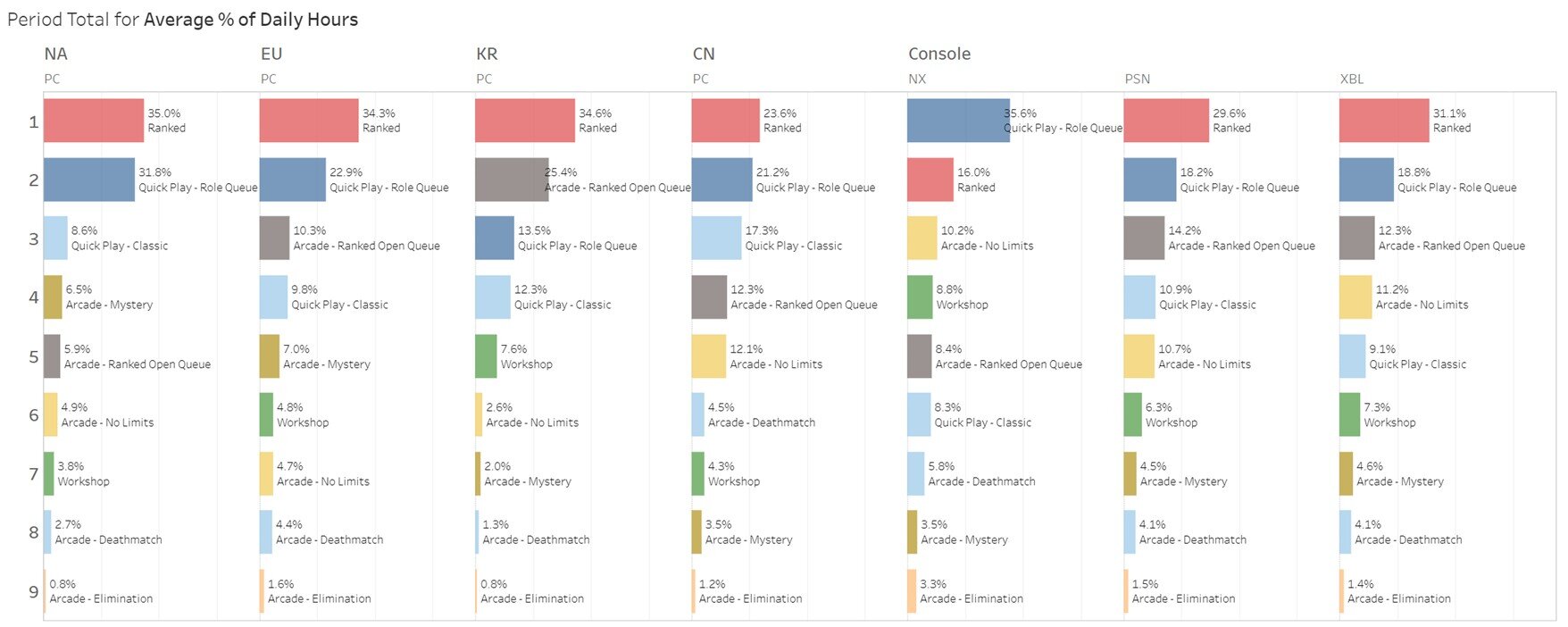Select the EU region column header
1568x627 pixels.
pyautogui.click(x=271, y=54)
